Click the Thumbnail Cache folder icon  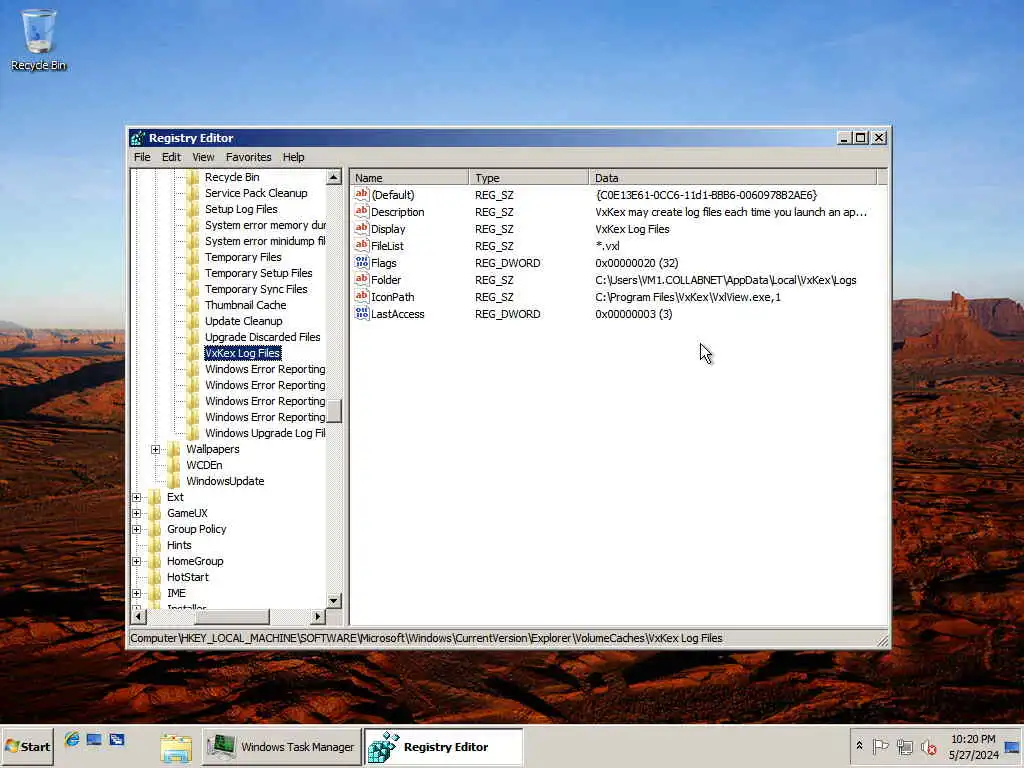[193, 305]
